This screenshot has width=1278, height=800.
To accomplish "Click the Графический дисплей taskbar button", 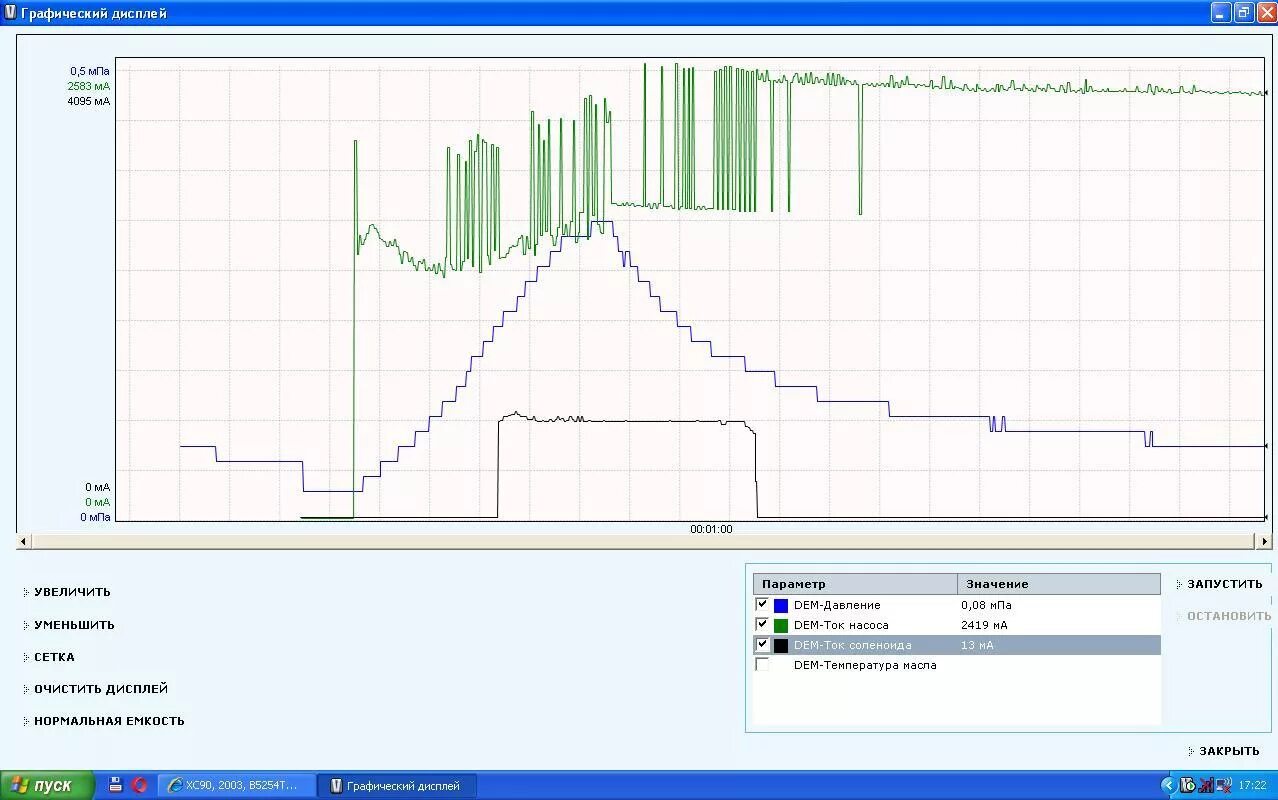I will (x=396, y=786).
